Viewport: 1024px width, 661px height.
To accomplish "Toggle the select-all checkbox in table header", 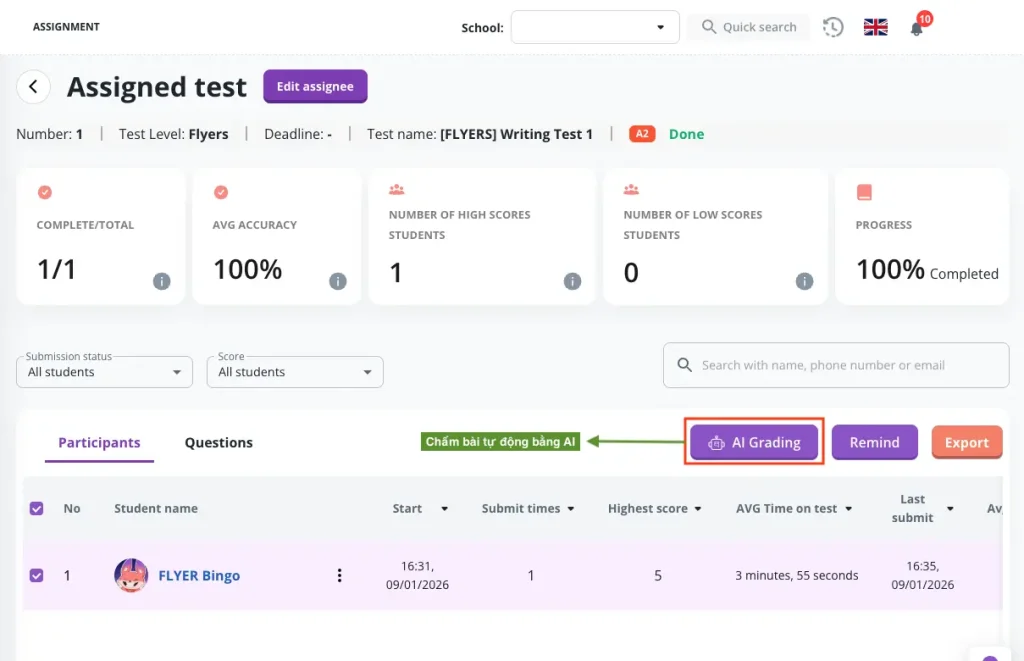I will [x=37, y=508].
